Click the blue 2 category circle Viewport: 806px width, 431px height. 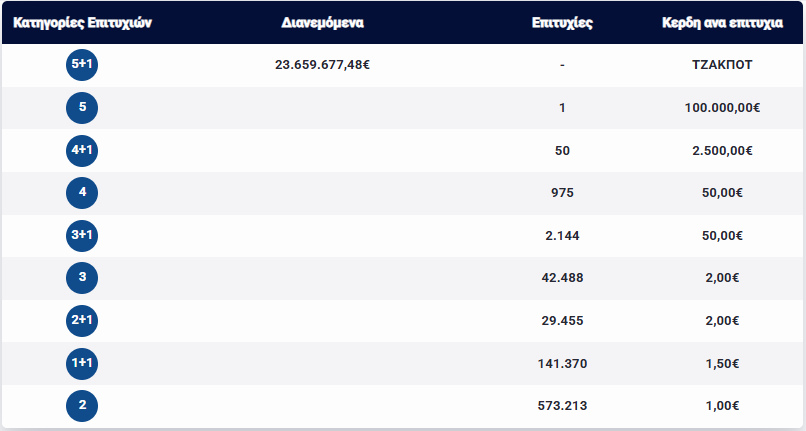tap(82, 406)
